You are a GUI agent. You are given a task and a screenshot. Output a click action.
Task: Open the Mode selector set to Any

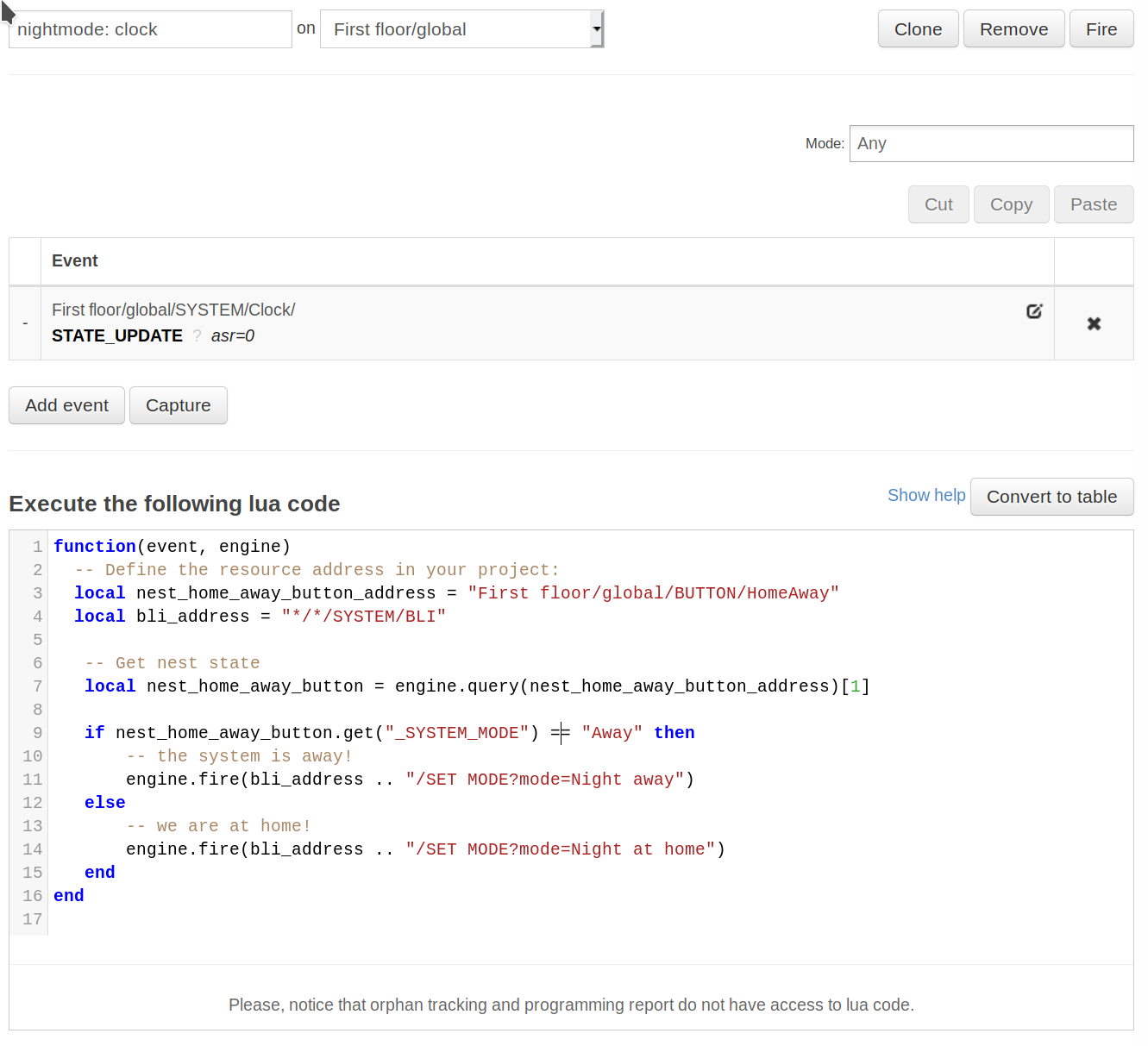pyautogui.click(x=990, y=143)
